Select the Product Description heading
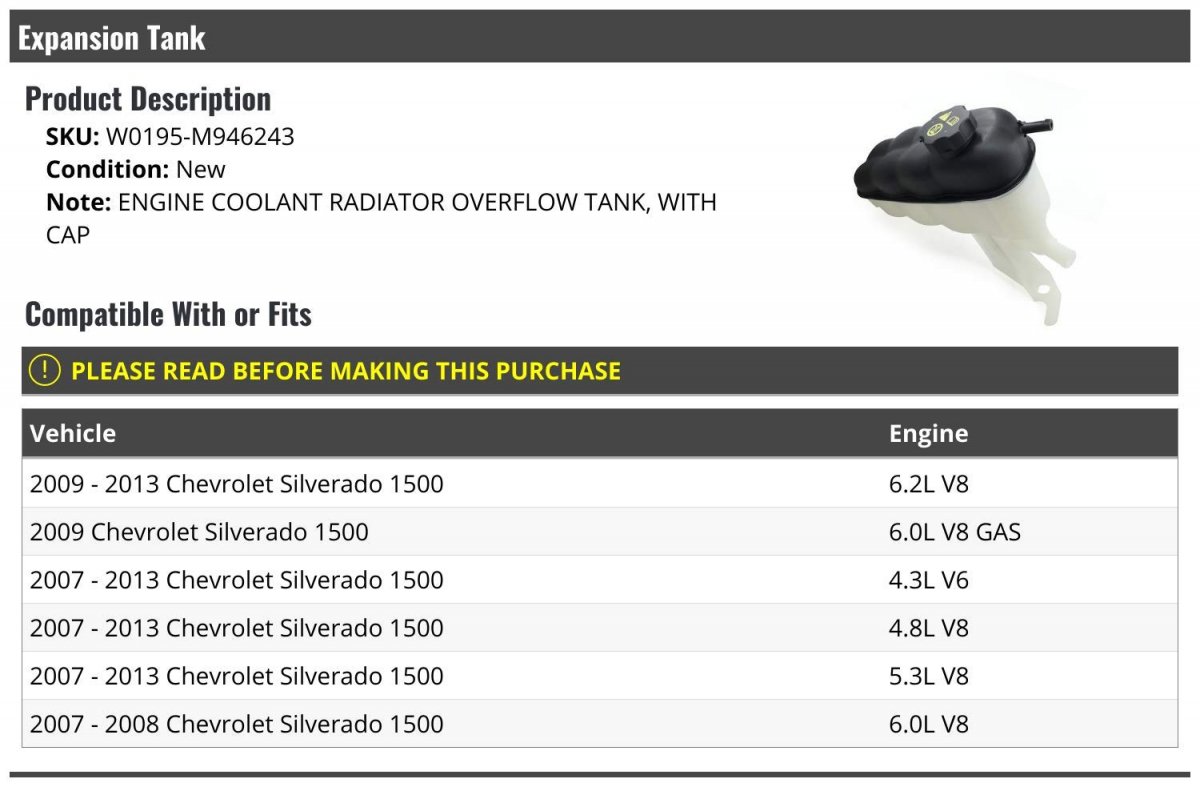This screenshot has height=787, width=1200. click(148, 99)
